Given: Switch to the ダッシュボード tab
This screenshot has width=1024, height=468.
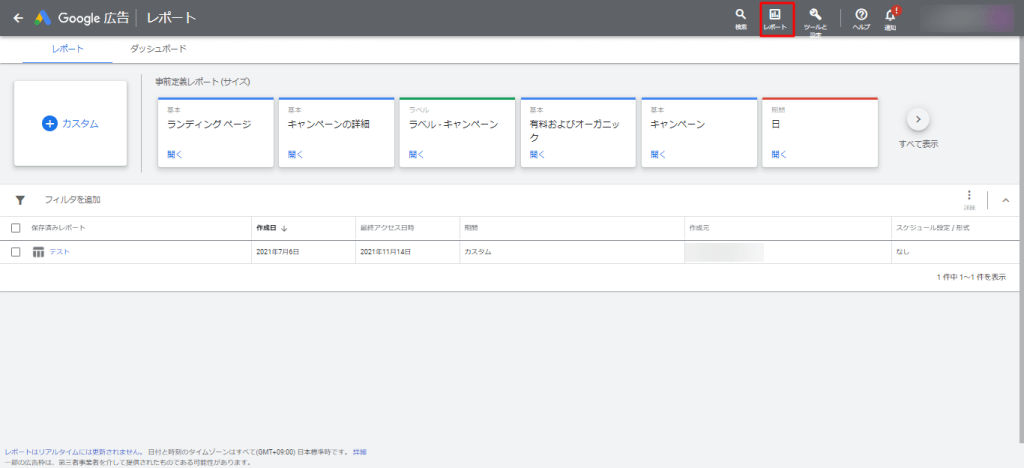Looking at the screenshot, I should [x=158, y=49].
